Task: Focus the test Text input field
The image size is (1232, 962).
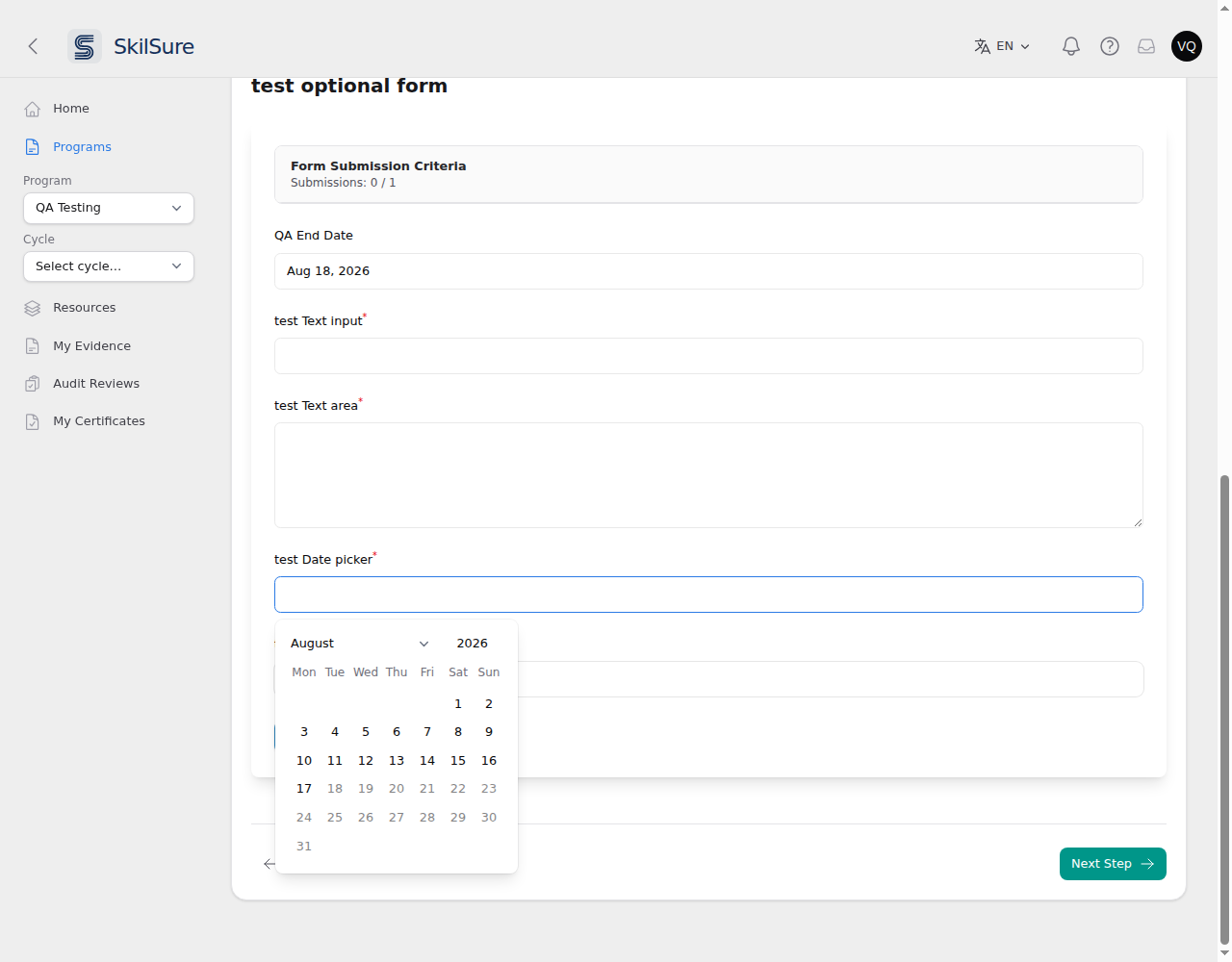Action: click(708, 356)
